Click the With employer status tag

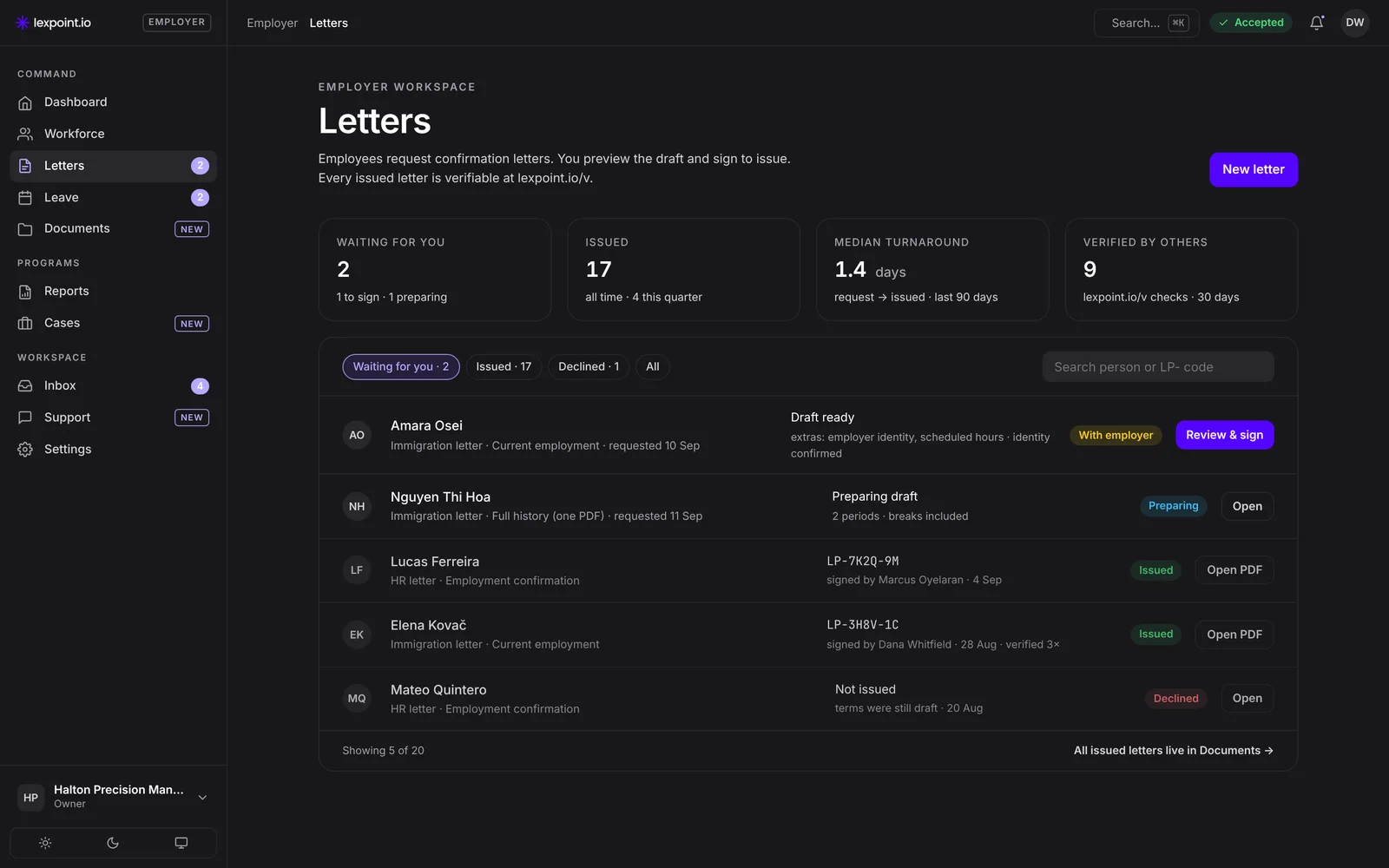tap(1116, 435)
